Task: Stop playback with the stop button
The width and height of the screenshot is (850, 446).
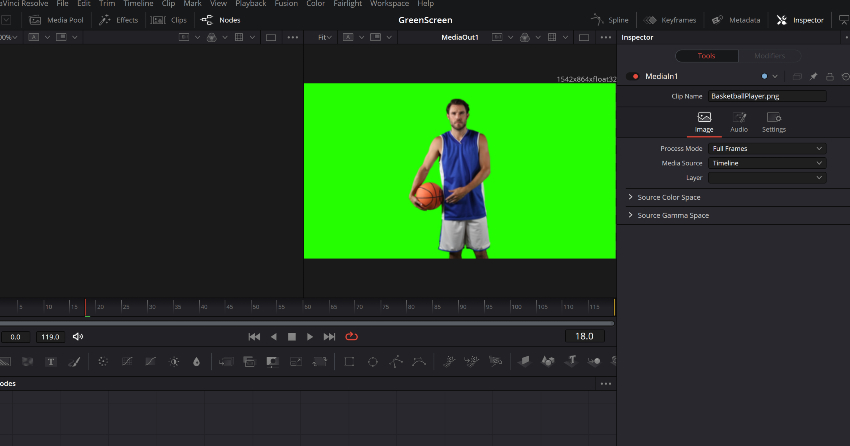Action: 292,337
